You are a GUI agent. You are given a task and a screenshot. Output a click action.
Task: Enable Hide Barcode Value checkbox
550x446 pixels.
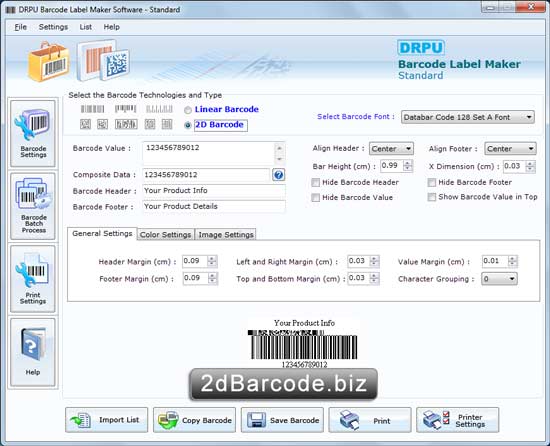(316, 198)
